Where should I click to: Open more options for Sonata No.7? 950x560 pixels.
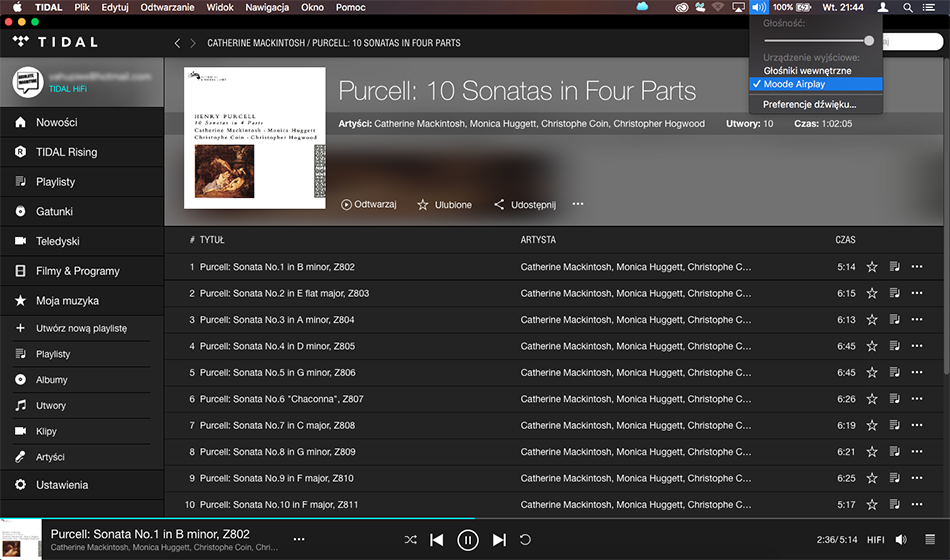click(917, 425)
